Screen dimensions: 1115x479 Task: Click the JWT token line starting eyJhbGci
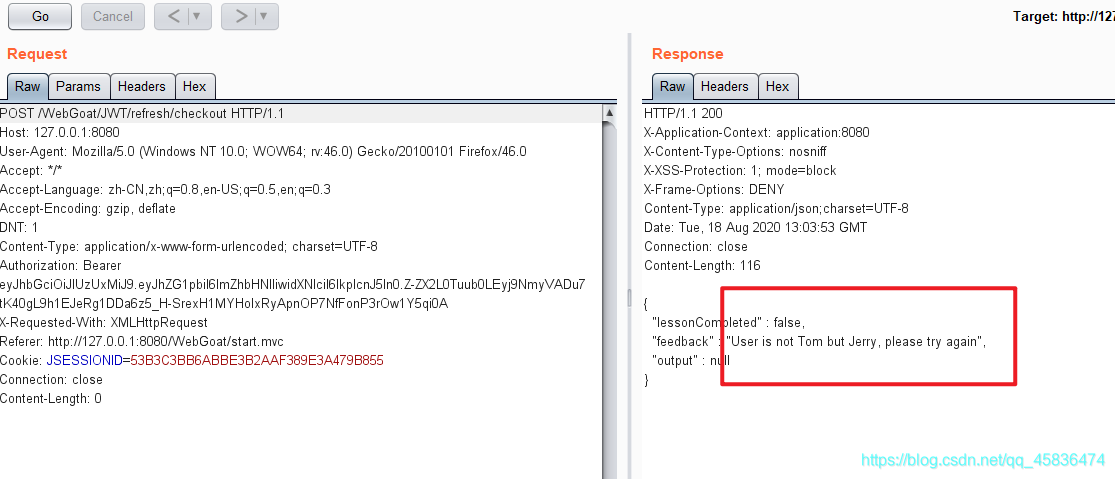292,285
